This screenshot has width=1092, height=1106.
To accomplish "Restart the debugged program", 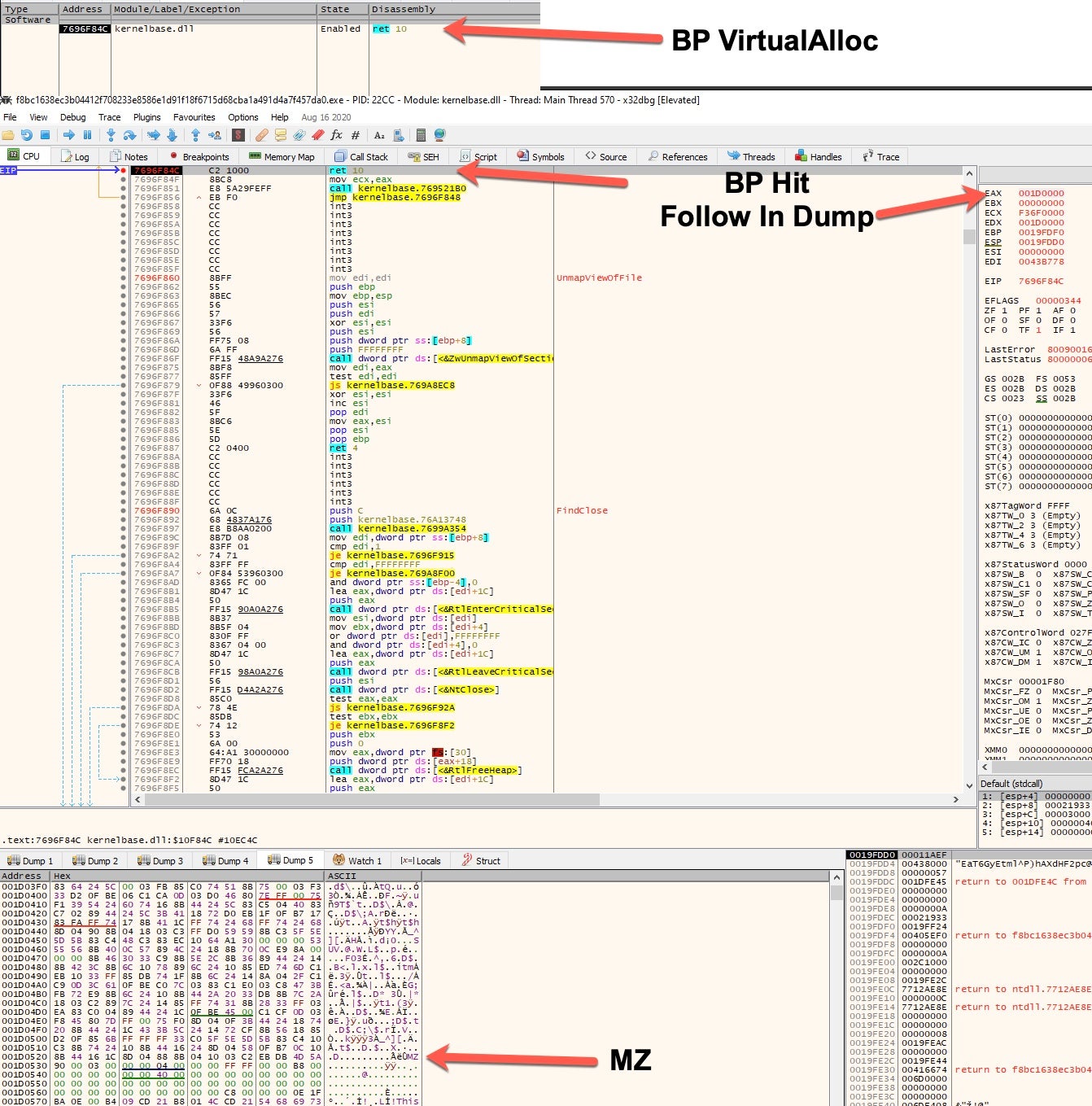I will coord(27,135).
